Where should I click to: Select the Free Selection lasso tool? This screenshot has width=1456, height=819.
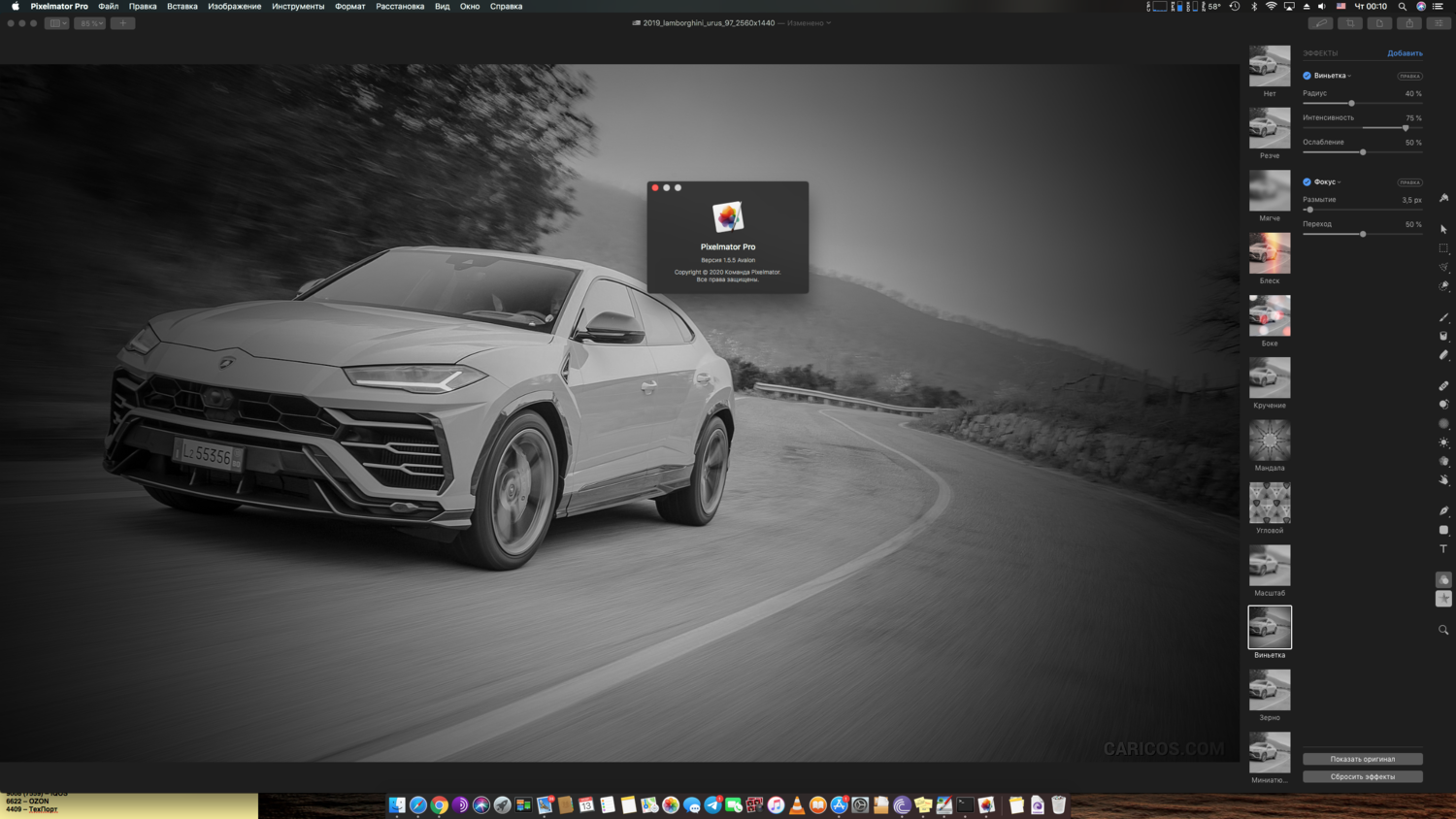[x=1443, y=267]
